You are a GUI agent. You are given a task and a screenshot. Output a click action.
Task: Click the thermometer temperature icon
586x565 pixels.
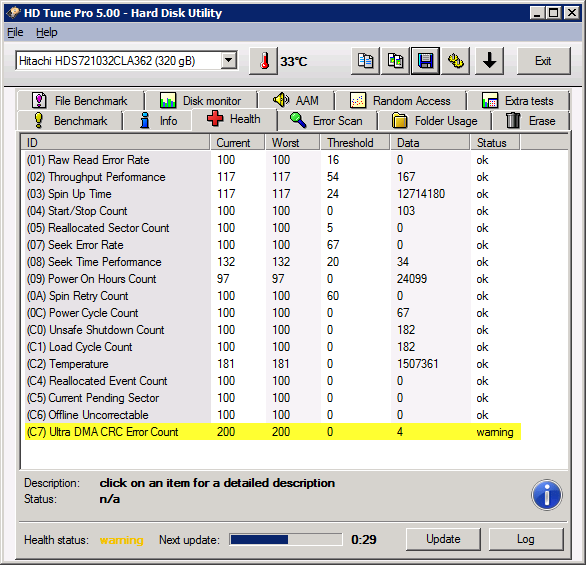coord(263,61)
